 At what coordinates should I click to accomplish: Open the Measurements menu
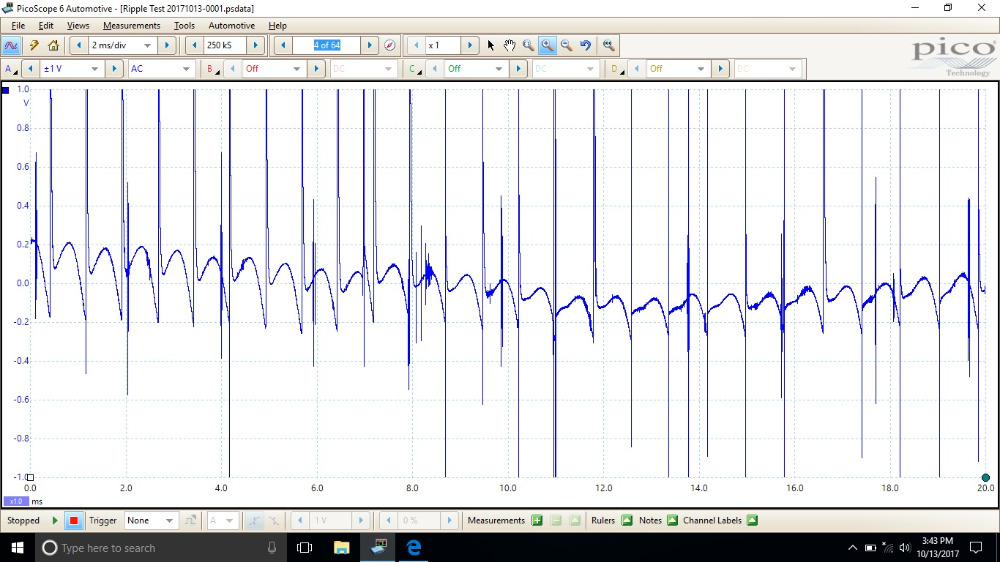point(131,25)
